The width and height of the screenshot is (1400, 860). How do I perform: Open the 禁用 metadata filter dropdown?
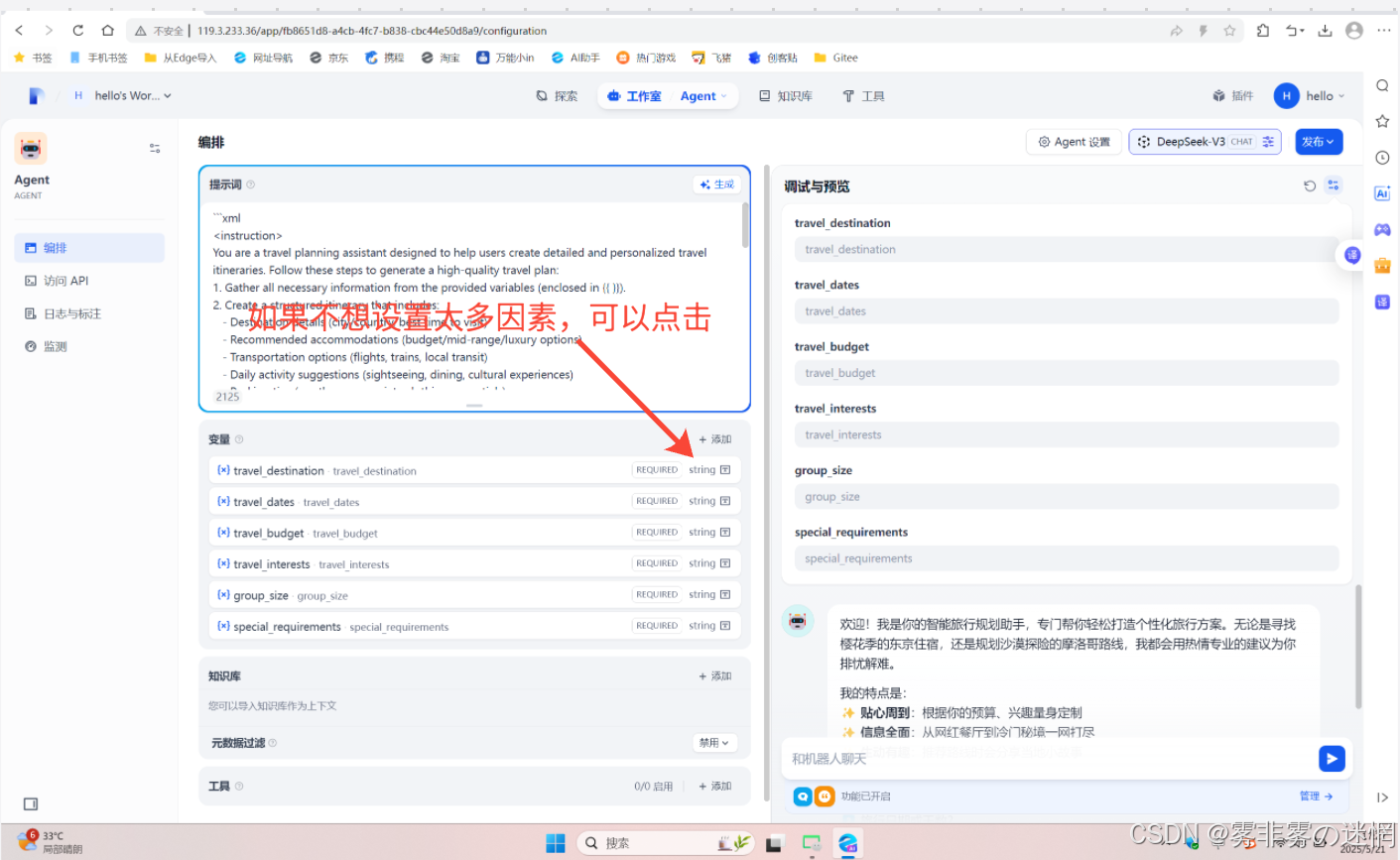tap(714, 742)
